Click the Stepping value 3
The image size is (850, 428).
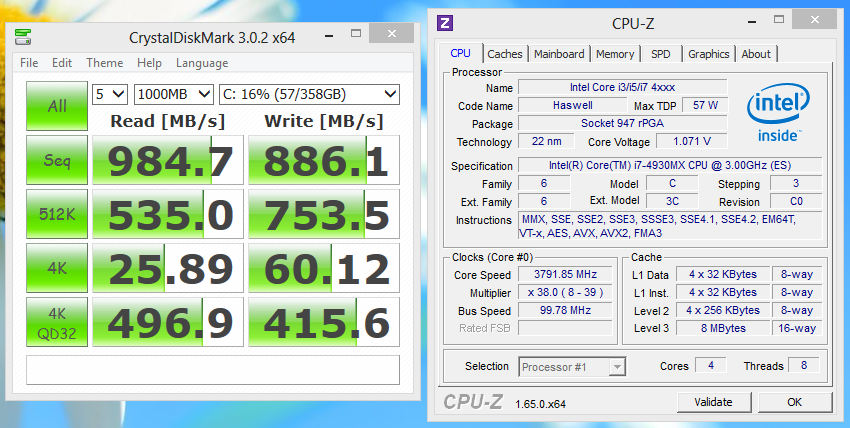pyautogui.click(x=796, y=184)
